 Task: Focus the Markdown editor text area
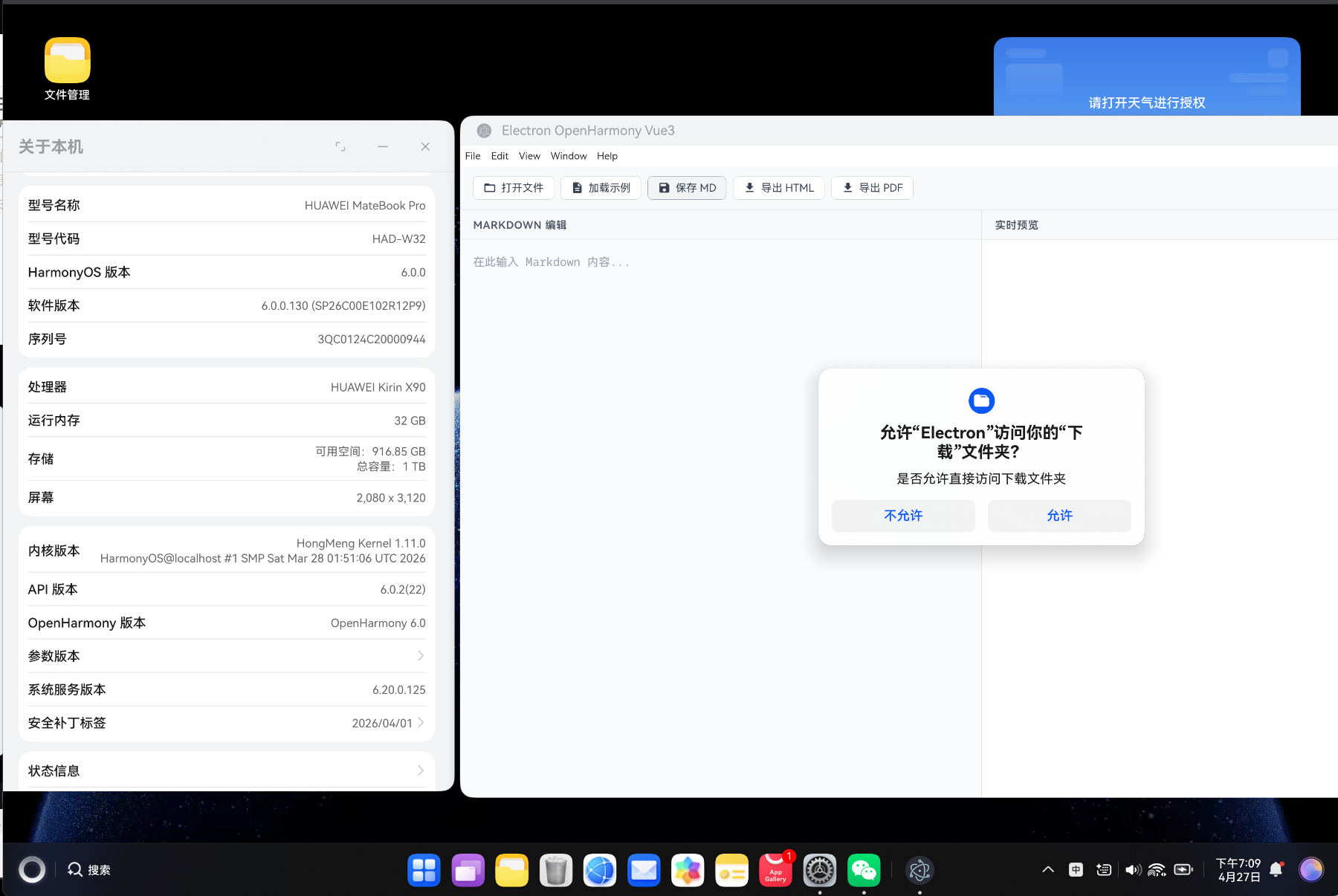720,518
